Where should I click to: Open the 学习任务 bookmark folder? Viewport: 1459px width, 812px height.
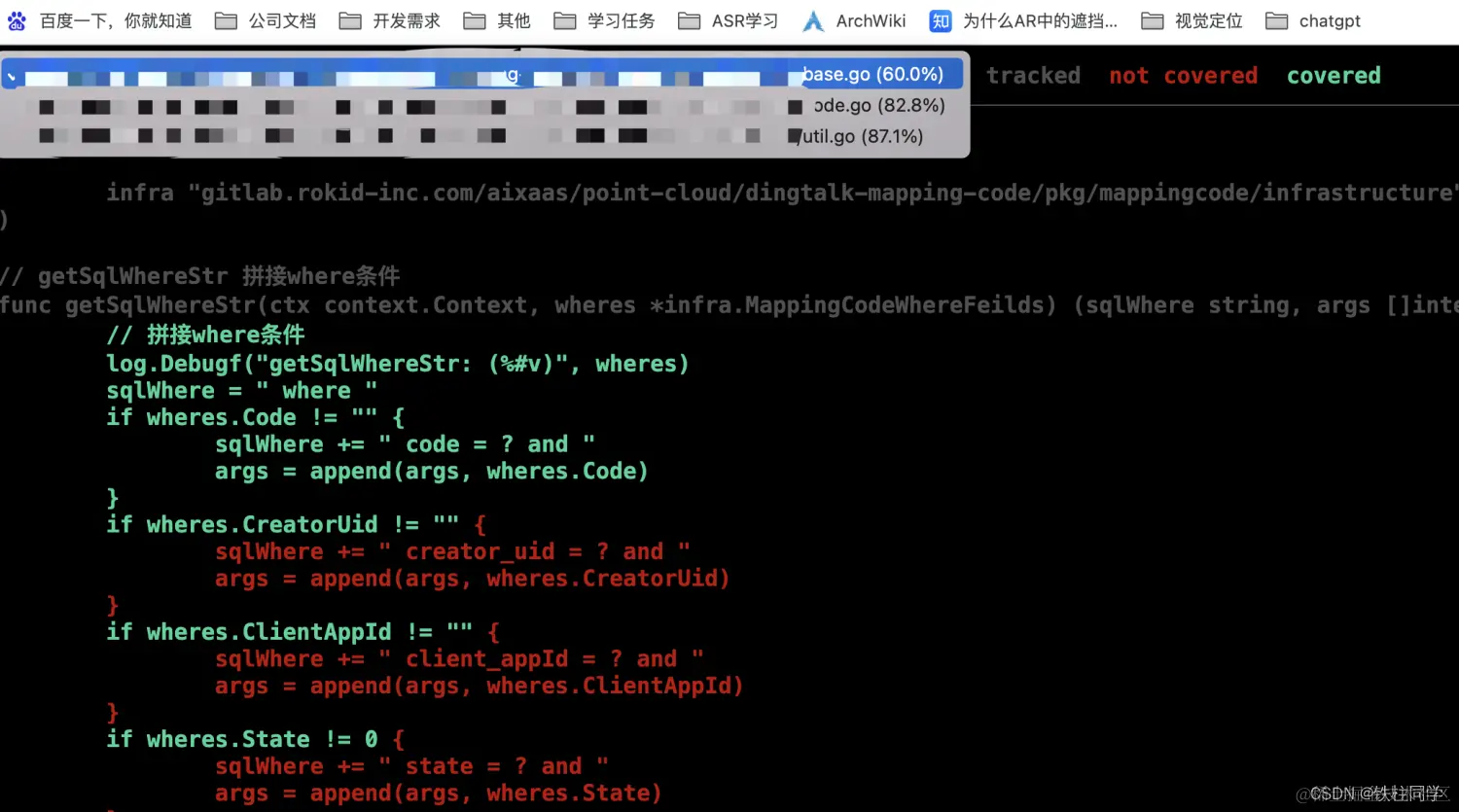604,20
